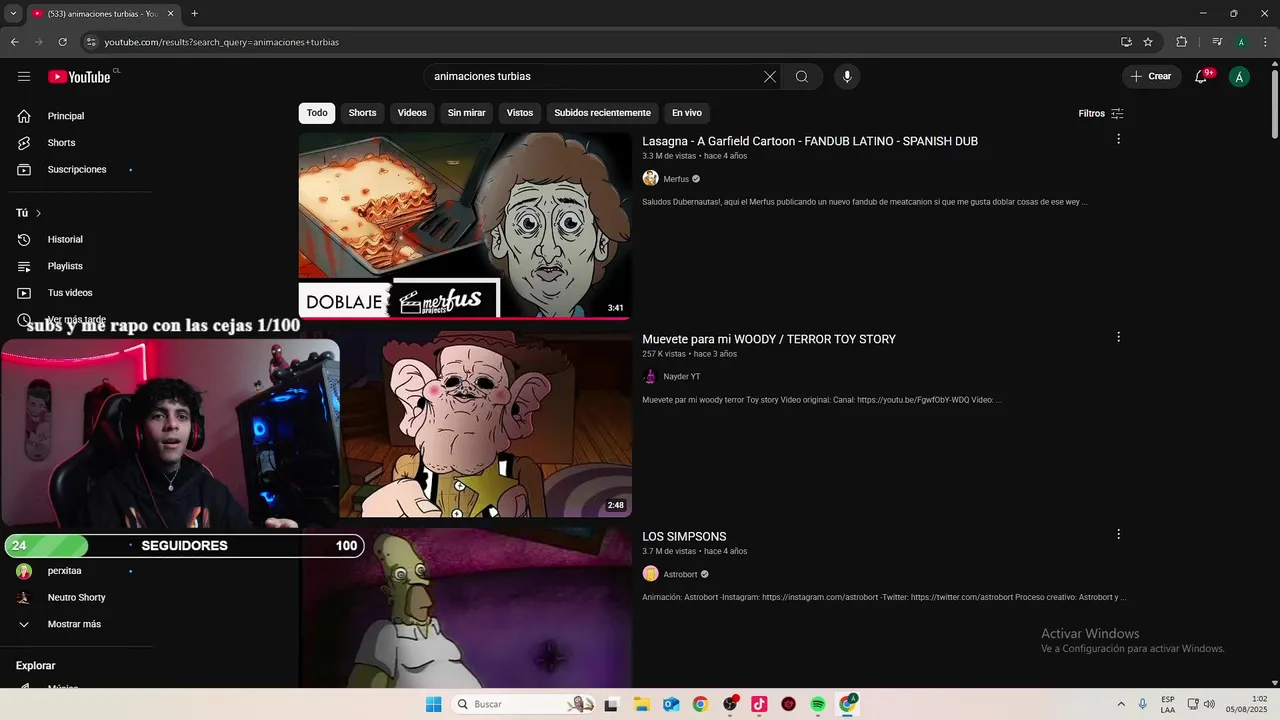Open the notifications bell

pyautogui.click(x=1201, y=77)
